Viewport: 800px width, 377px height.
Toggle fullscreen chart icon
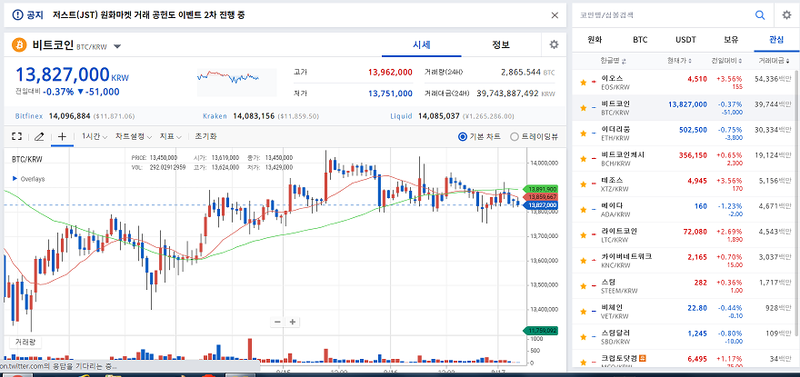[17, 137]
